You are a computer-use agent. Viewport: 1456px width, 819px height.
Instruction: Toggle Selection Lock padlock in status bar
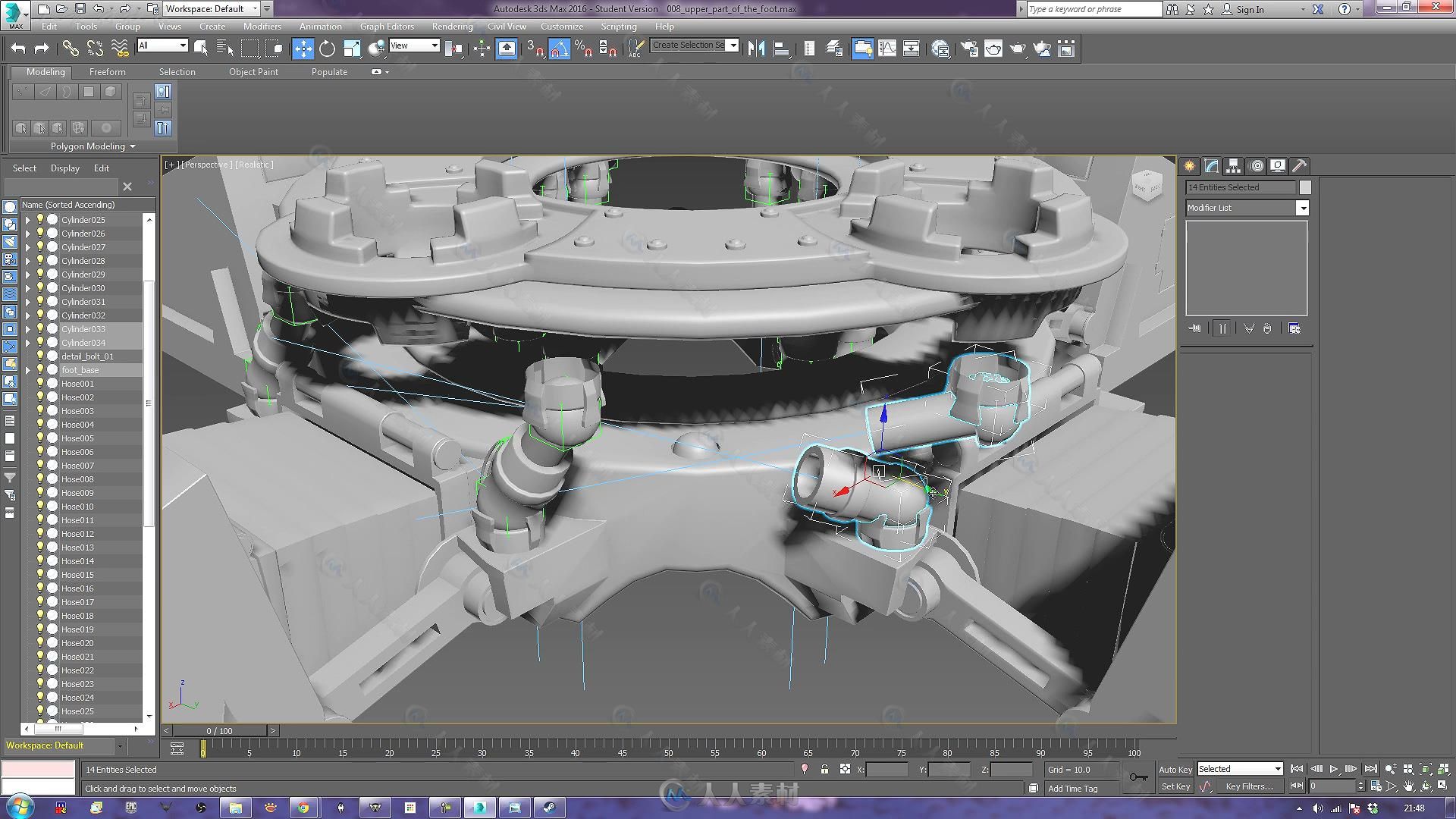coord(824,769)
